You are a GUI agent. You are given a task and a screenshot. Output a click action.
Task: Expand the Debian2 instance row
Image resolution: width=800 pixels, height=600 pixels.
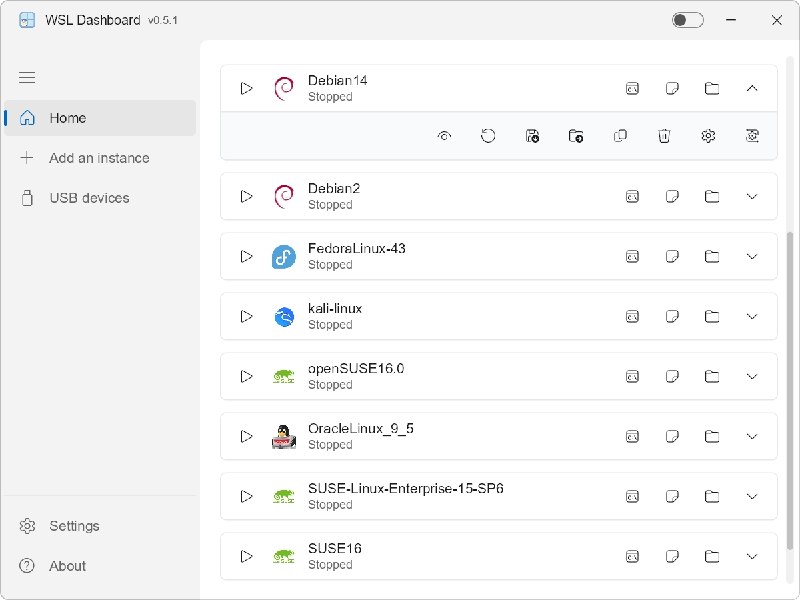point(752,196)
